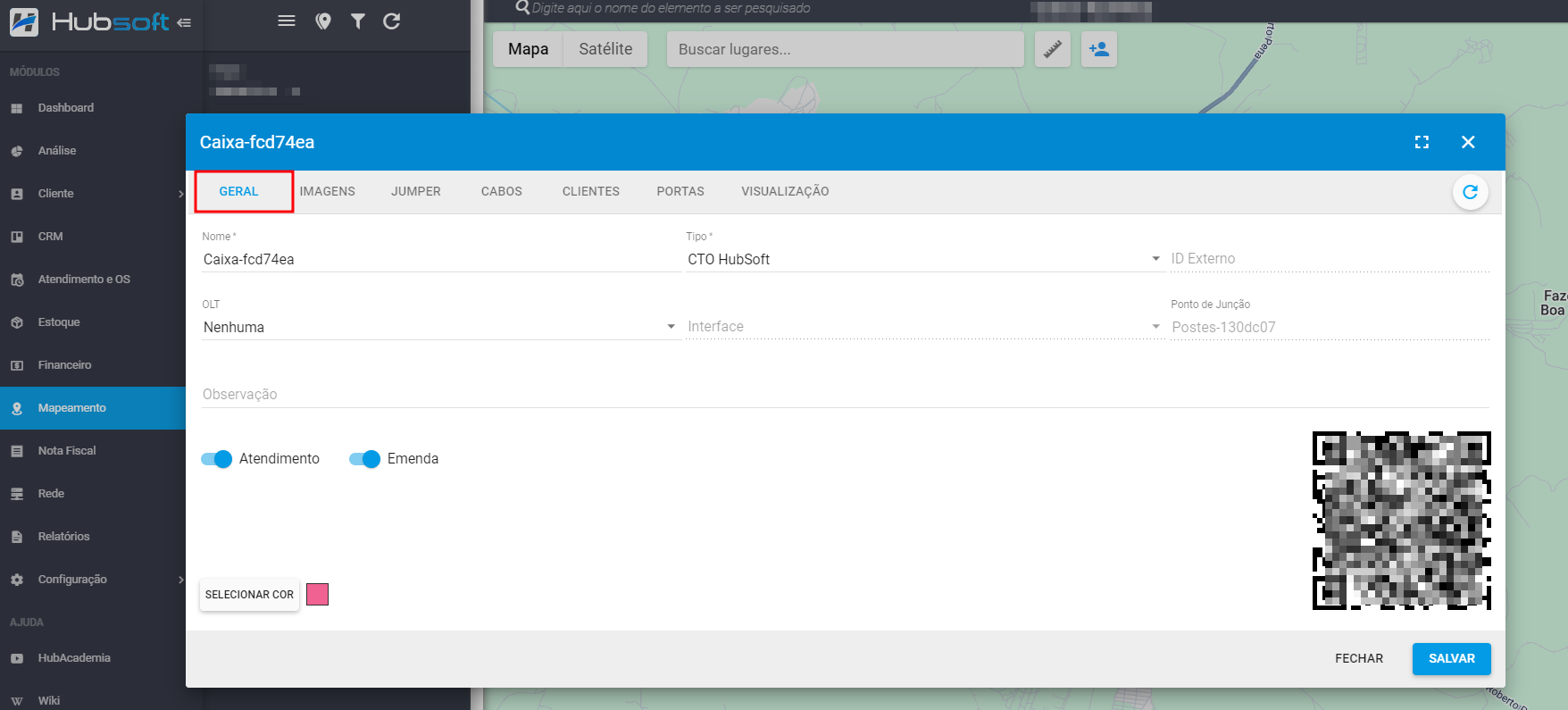This screenshot has height=710, width=1568.
Task: Open the Tipo dropdown CTO HubSoft
Action: pyautogui.click(x=924, y=259)
